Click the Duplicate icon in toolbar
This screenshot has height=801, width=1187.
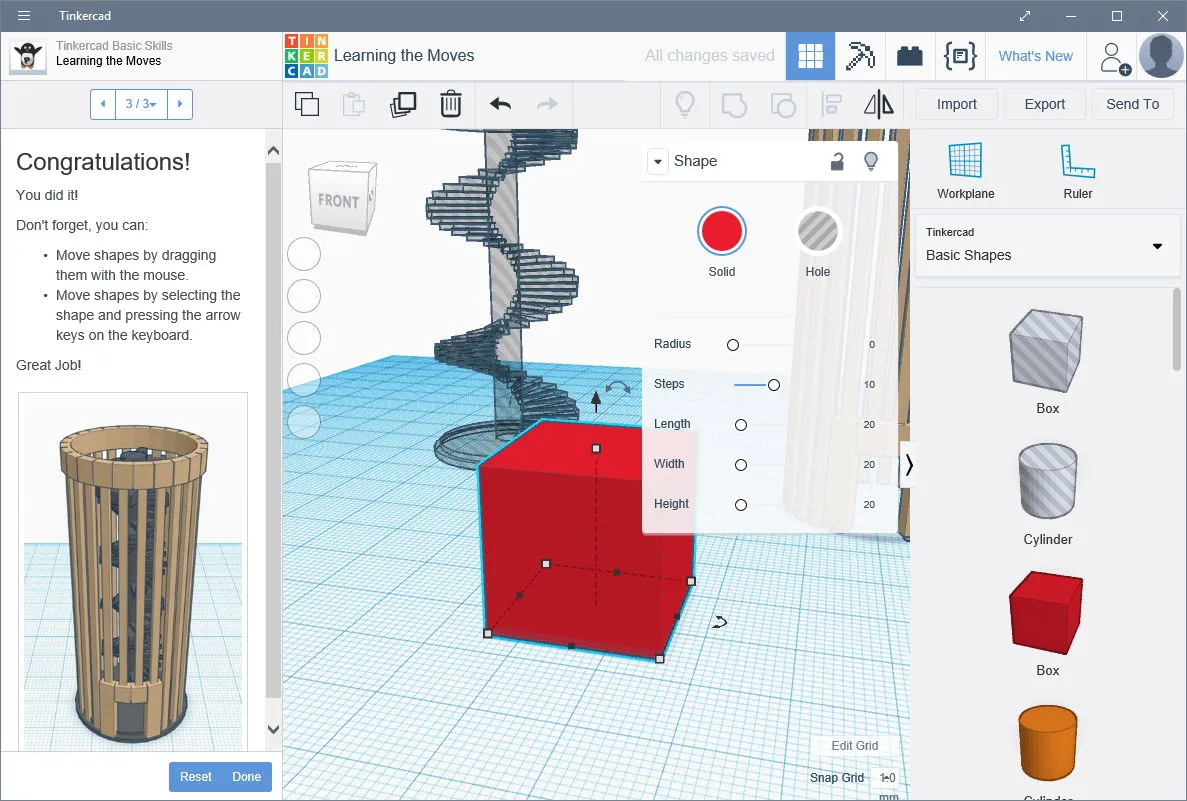[403, 104]
